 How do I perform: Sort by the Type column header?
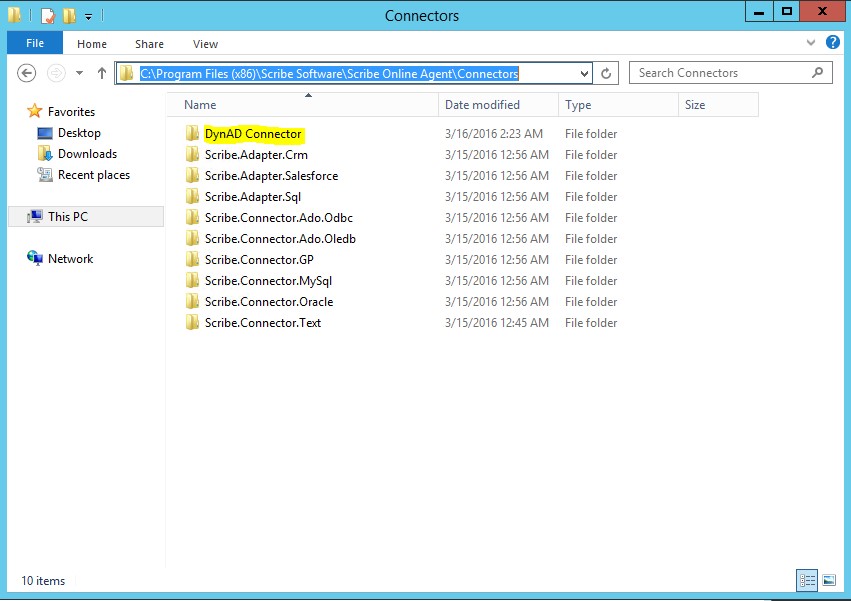pos(618,105)
